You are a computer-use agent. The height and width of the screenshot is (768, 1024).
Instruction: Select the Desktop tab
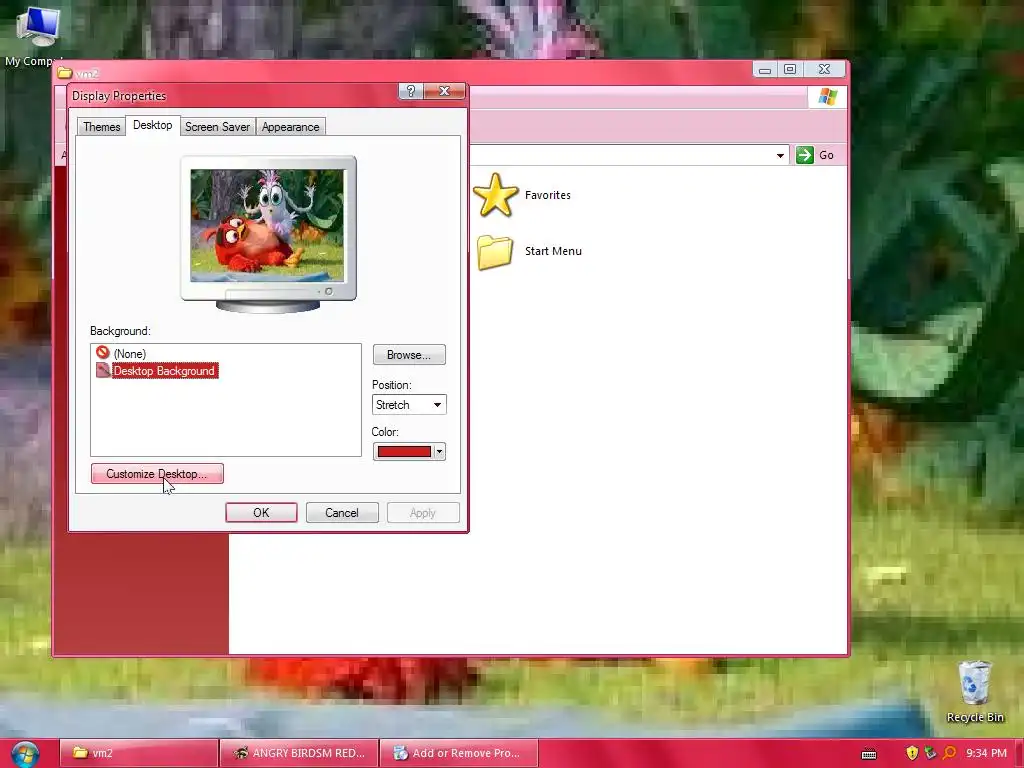point(152,125)
